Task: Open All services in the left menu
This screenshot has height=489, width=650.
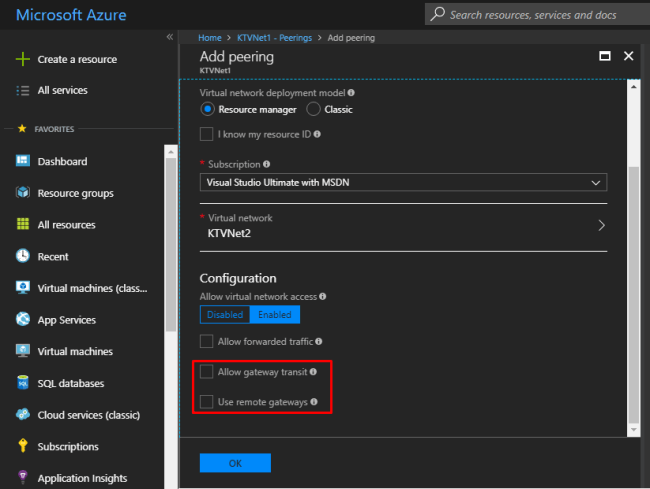Action: [62, 90]
